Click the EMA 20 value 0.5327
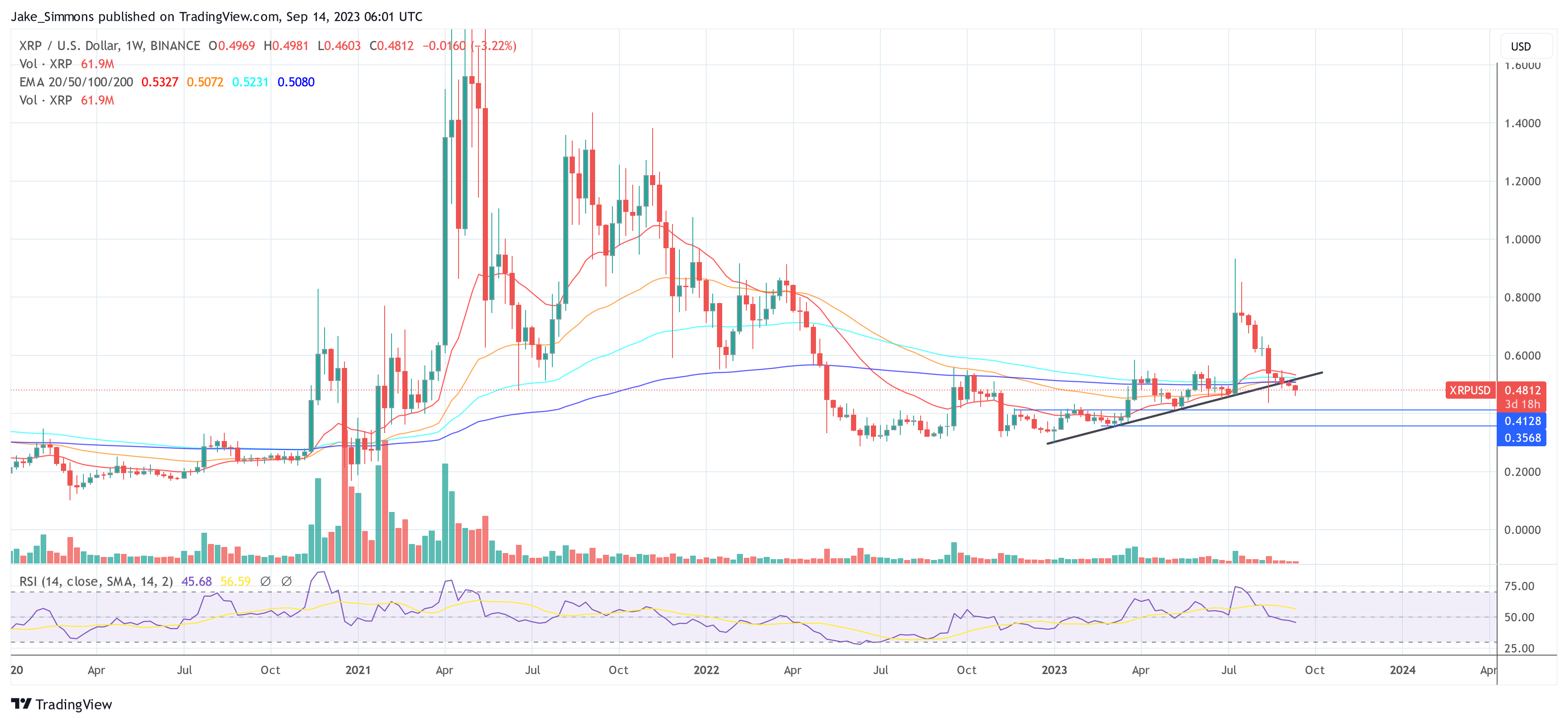This screenshot has height=723, width=1568. click(159, 82)
